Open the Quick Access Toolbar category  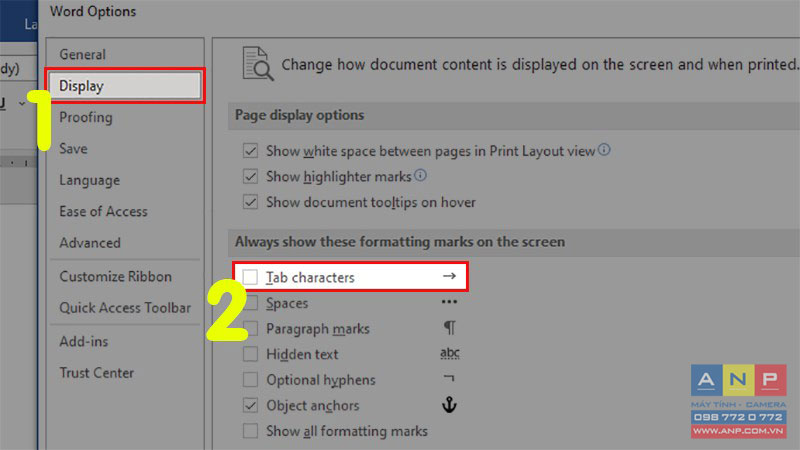[x=125, y=308]
